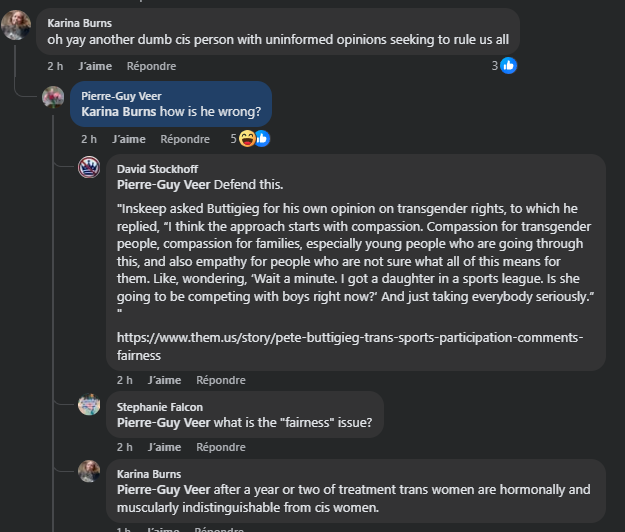Click Pierre-Guy Veer's profile picture
The width and height of the screenshot is (625, 532).
(x=53, y=98)
